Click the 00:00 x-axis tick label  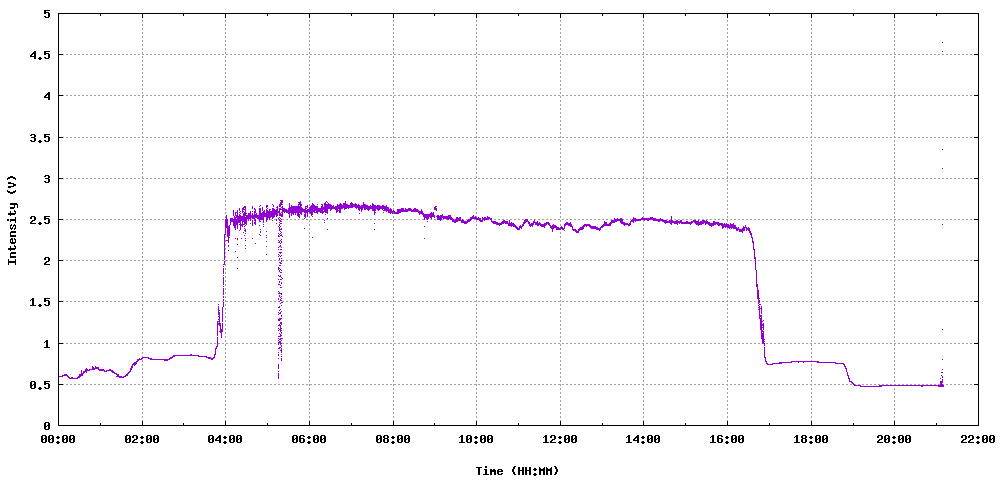click(x=59, y=439)
